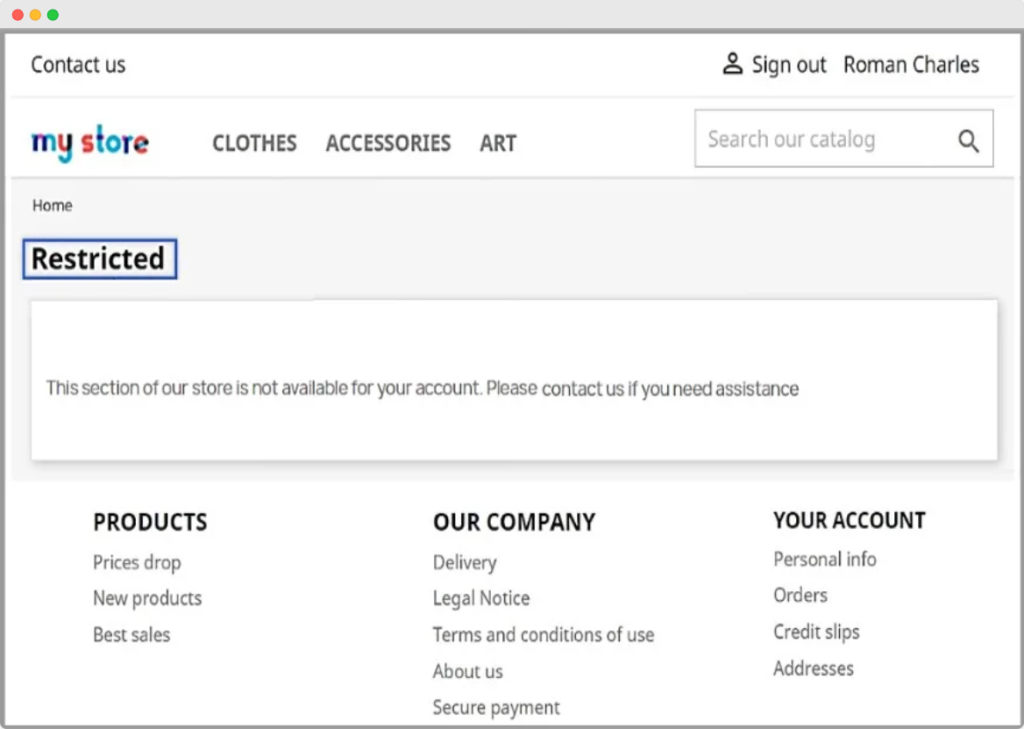Open Personal info under Your Account
The width and height of the screenshot is (1024, 729).
[x=824, y=559]
